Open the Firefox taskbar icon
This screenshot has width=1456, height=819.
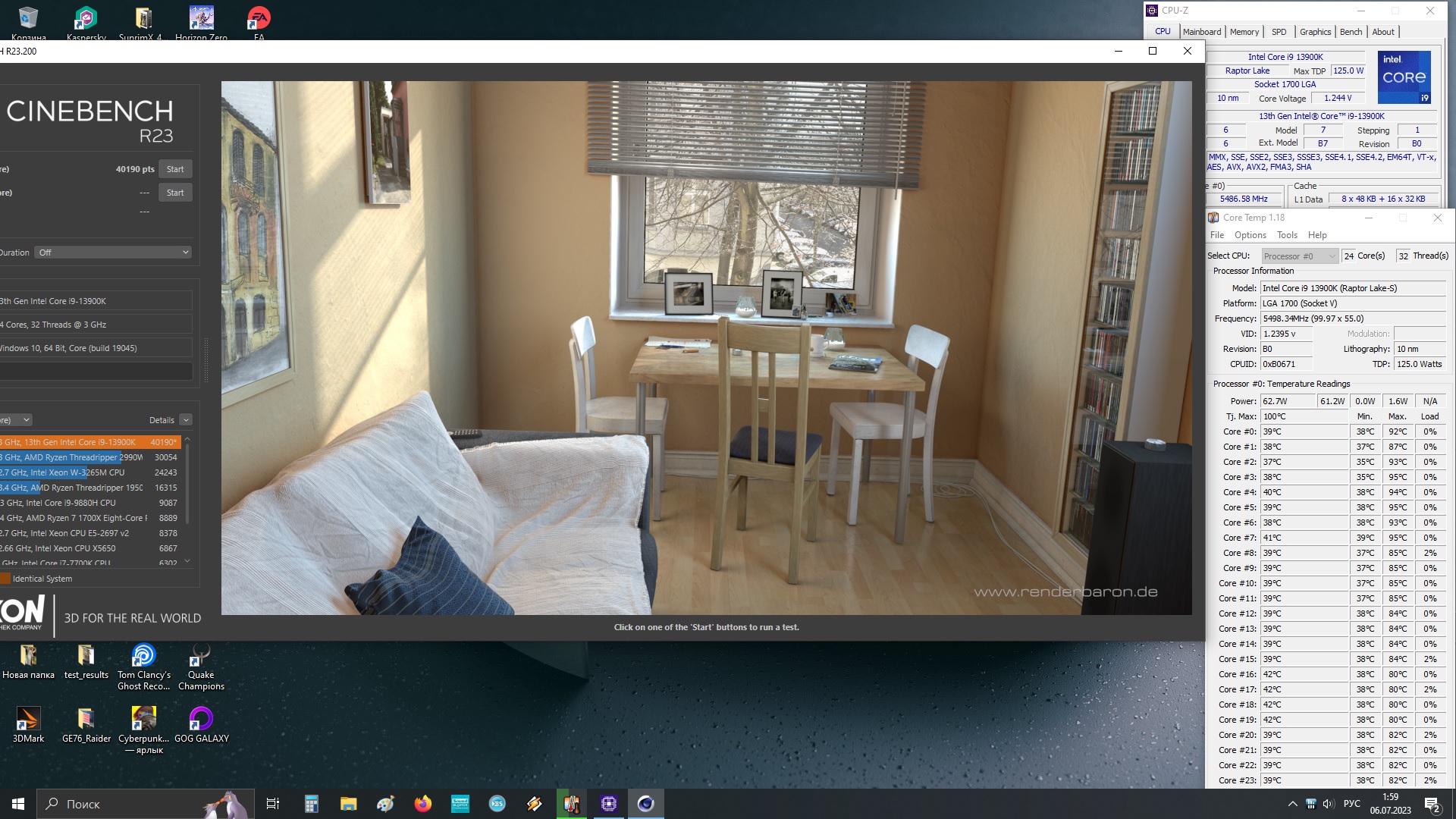[x=422, y=804]
